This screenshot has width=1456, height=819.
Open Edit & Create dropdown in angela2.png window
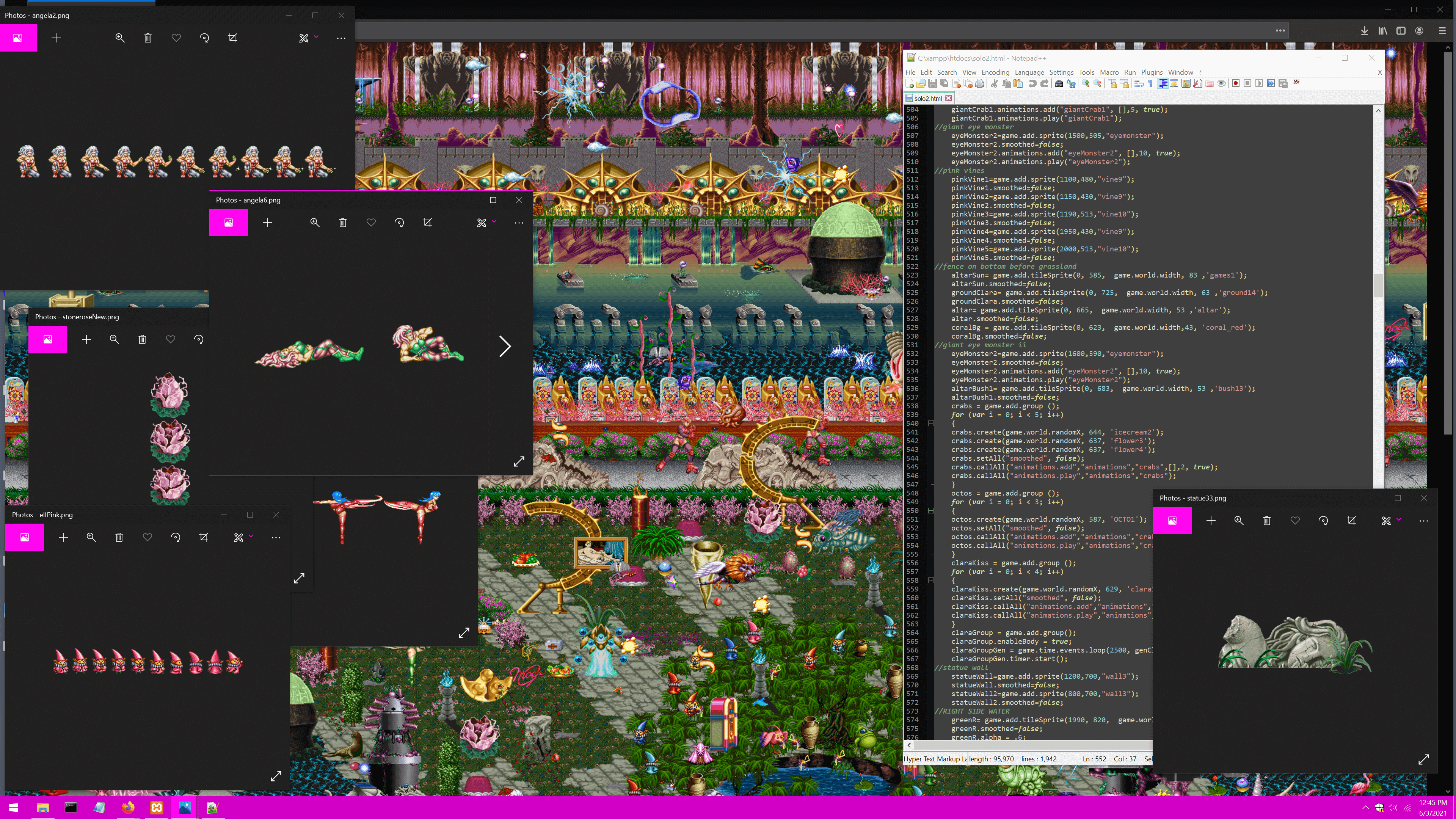pyautogui.click(x=309, y=38)
